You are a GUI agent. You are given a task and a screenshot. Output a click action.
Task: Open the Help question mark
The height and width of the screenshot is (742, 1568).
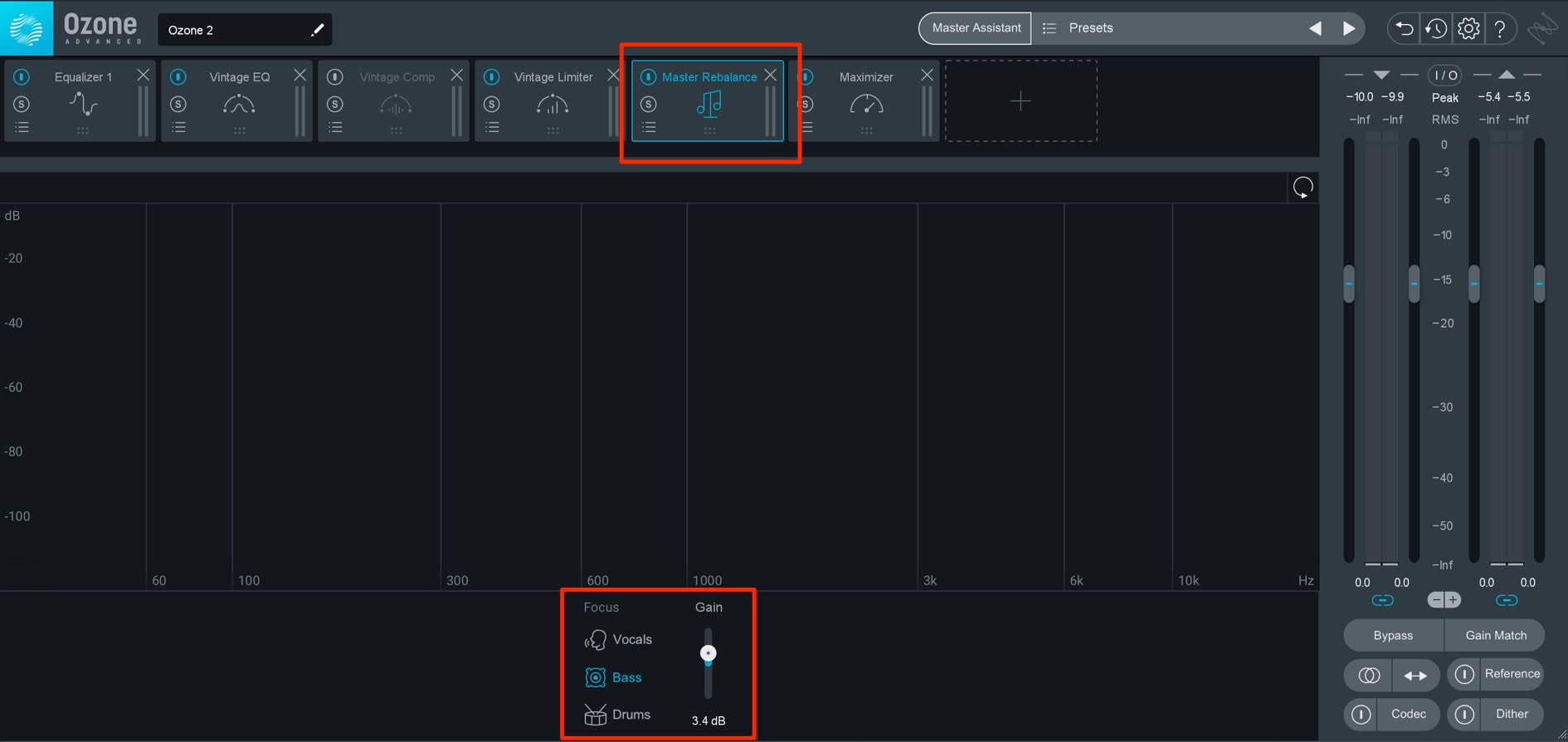1500,28
